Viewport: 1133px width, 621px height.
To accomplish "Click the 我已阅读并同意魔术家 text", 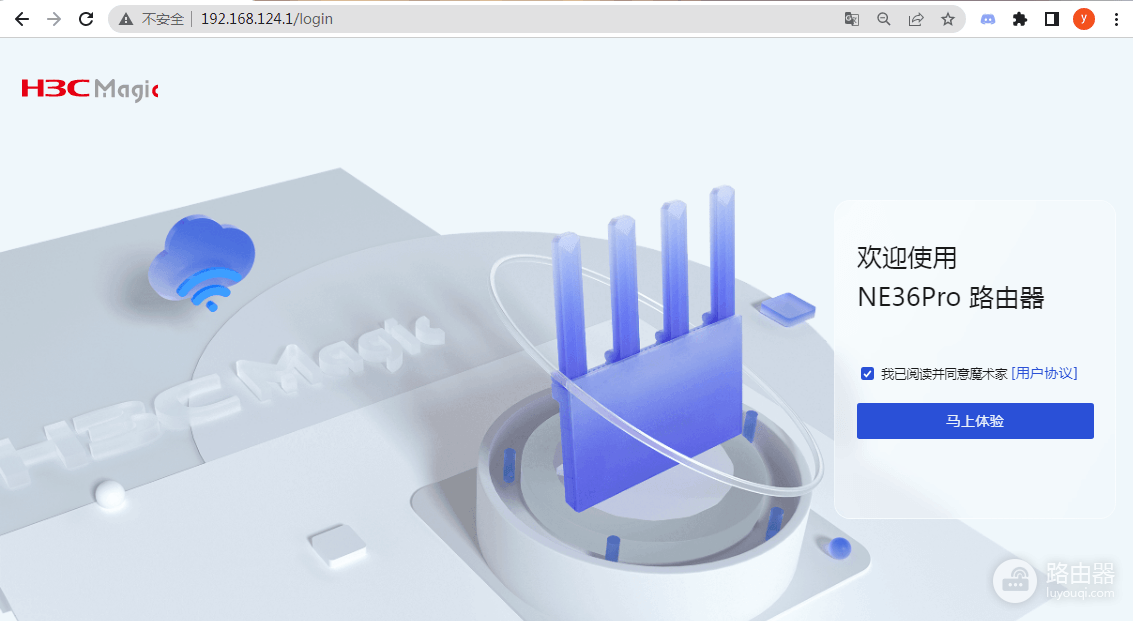I will pos(944,374).
